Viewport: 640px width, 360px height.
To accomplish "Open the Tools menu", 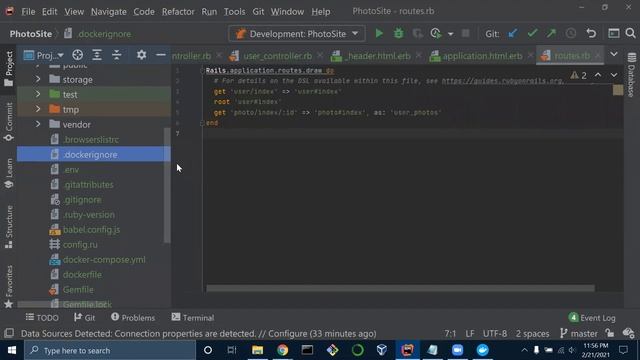I will click(234, 11).
